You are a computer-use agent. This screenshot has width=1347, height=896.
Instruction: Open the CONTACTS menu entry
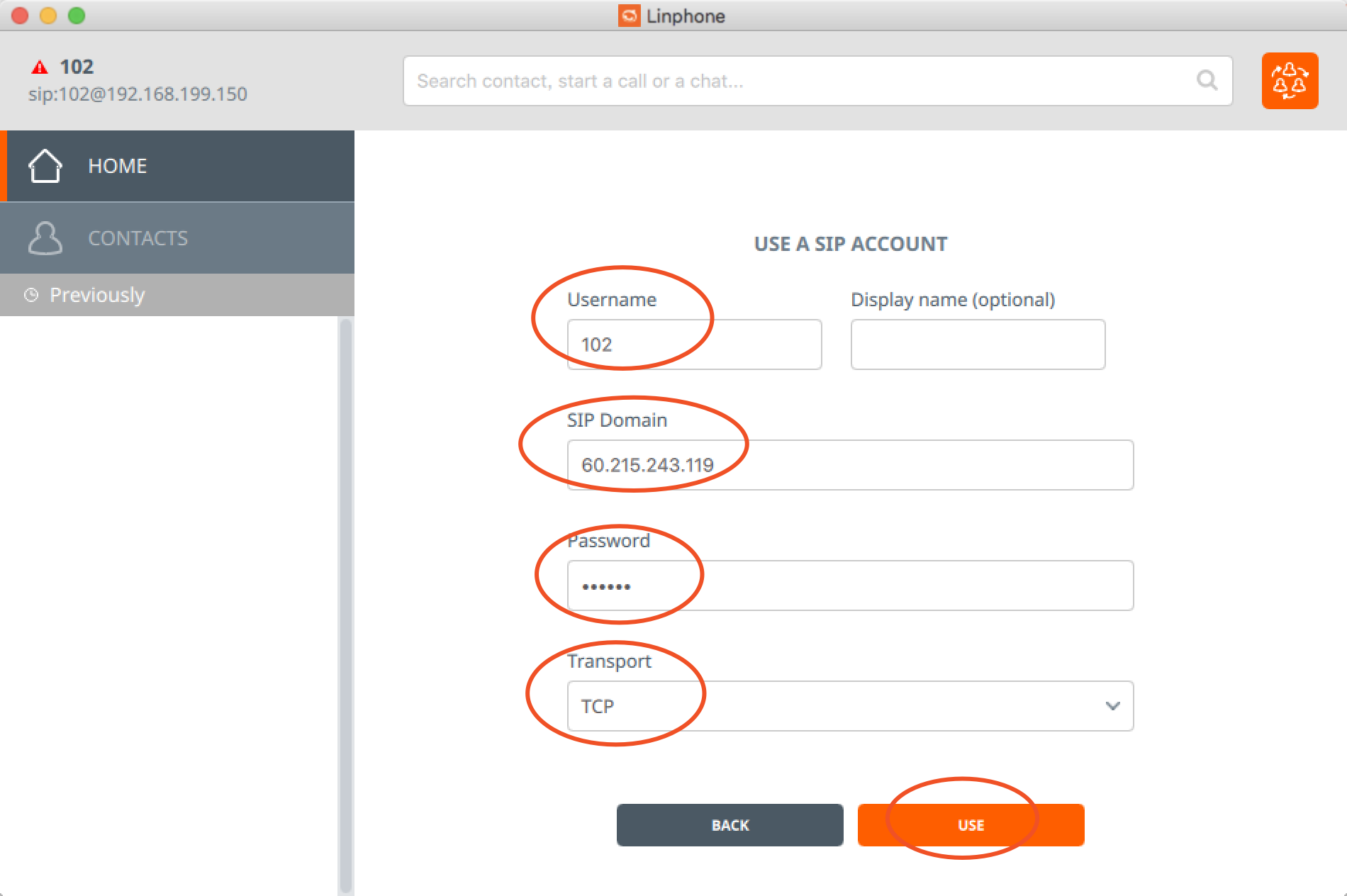177,238
